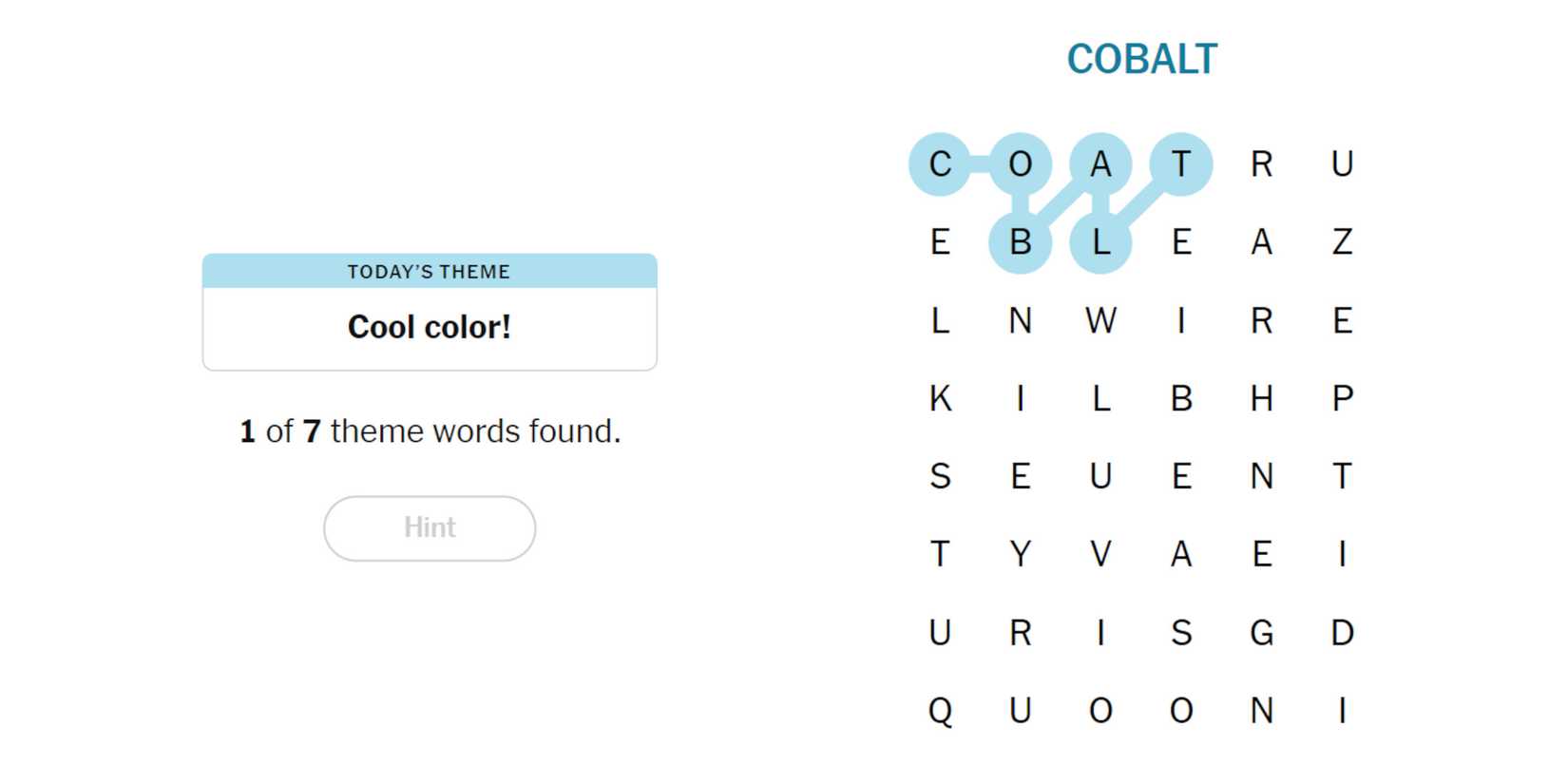Select the letter H in the grid
Screen dimensions: 1568x784
coord(1261,398)
